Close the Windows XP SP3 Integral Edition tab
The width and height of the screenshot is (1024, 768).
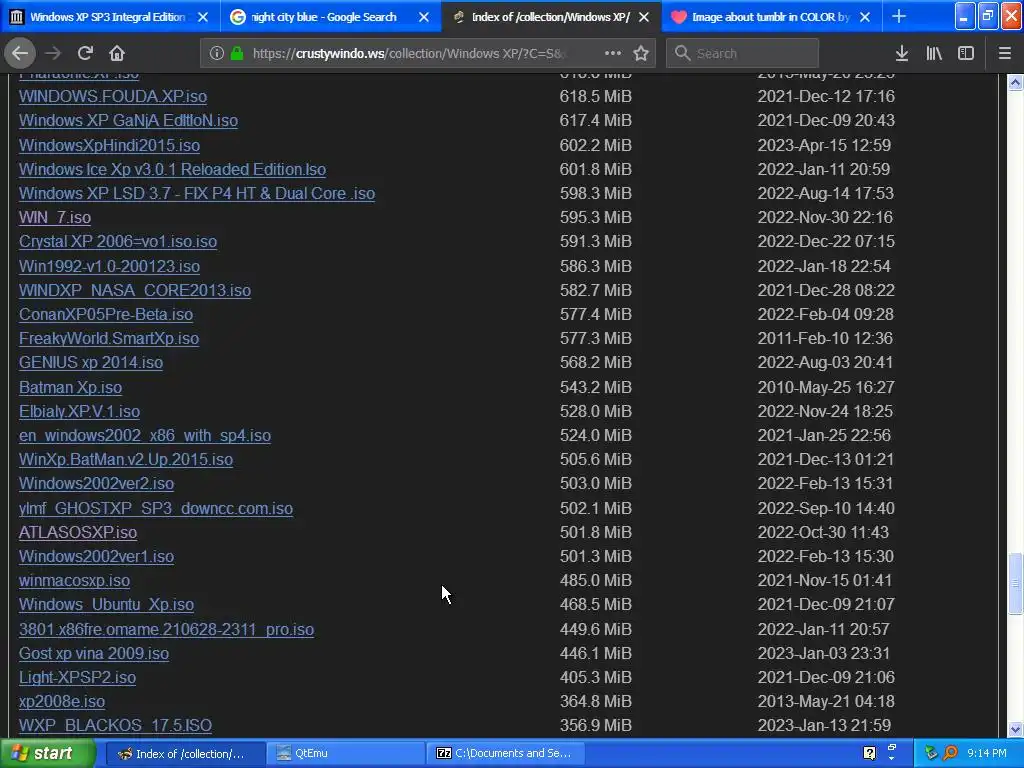coord(203,17)
